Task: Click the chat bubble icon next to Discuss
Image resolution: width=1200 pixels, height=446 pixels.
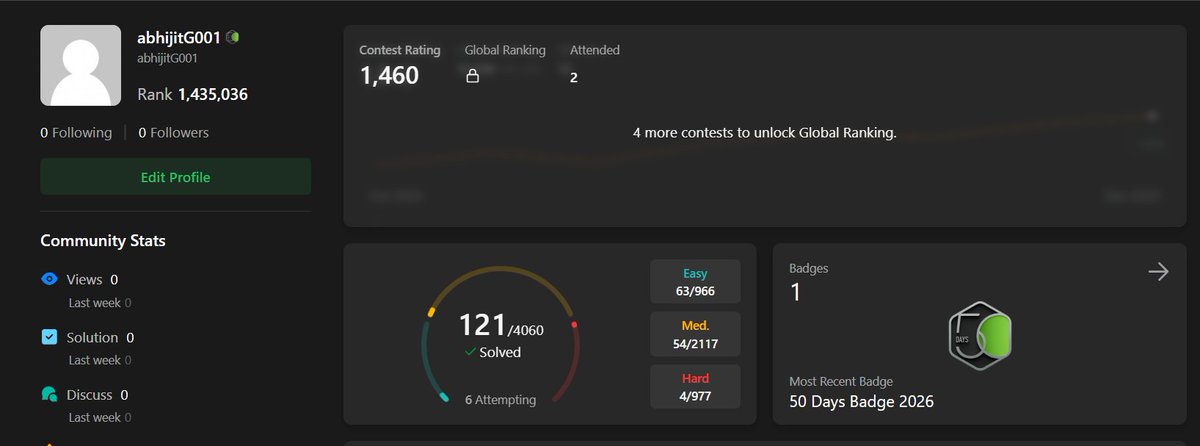Action: (x=49, y=395)
